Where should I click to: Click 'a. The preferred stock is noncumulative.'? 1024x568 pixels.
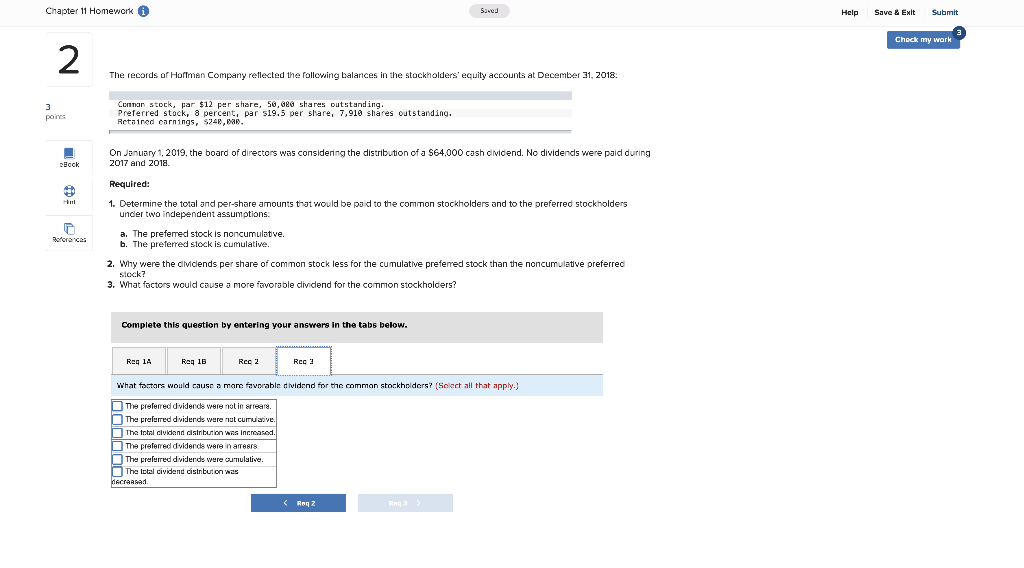click(x=202, y=234)
